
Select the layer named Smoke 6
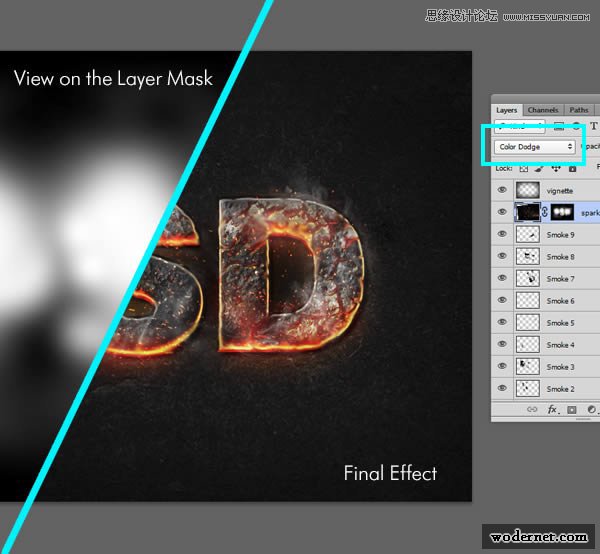point(560,301)
